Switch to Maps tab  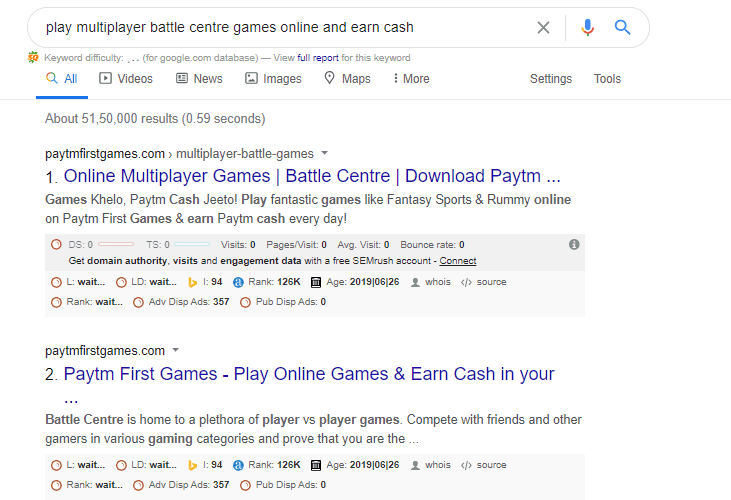[347, 79]
